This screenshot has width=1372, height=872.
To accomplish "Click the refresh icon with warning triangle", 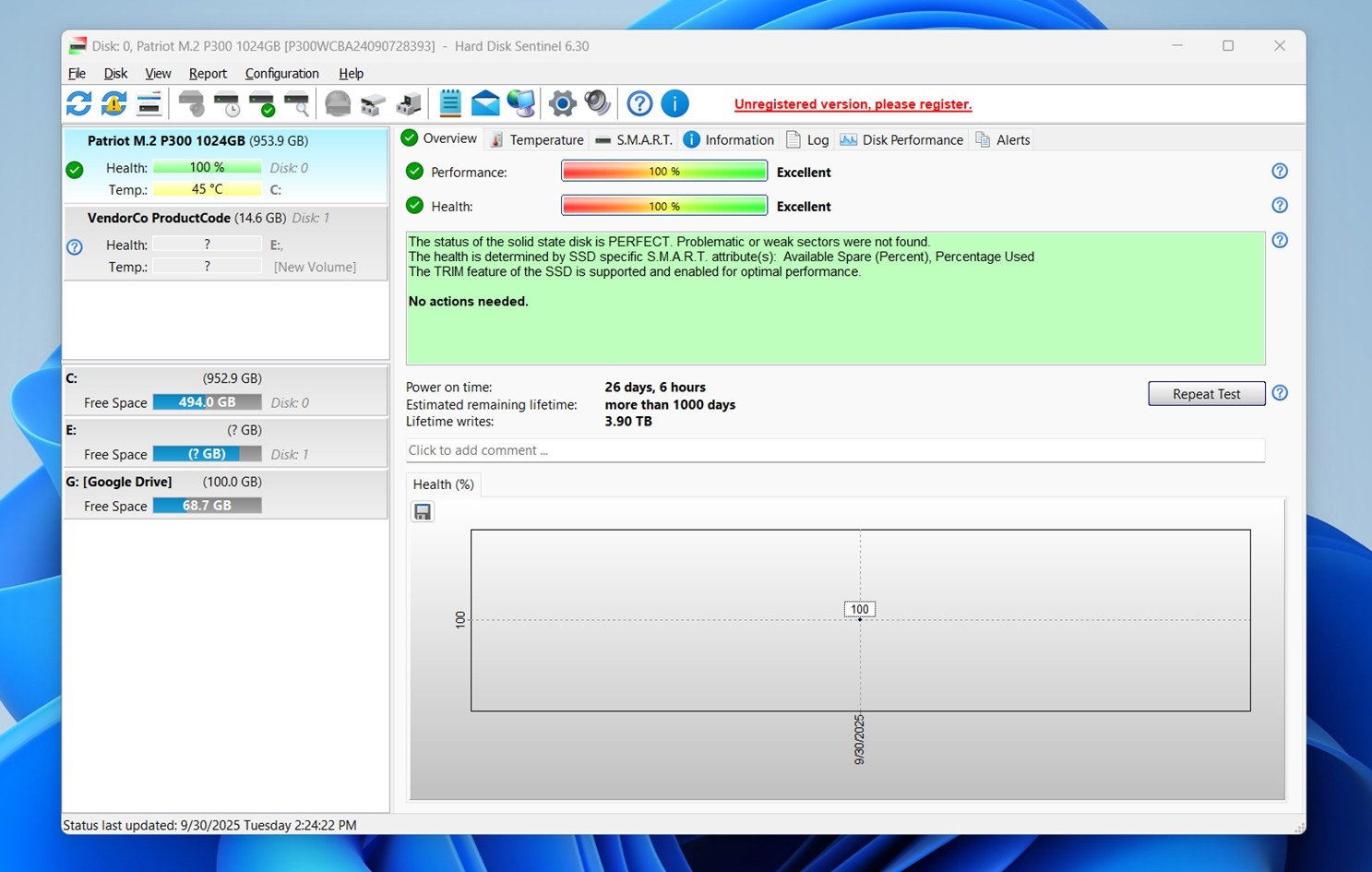I will (x=113, y=104).
